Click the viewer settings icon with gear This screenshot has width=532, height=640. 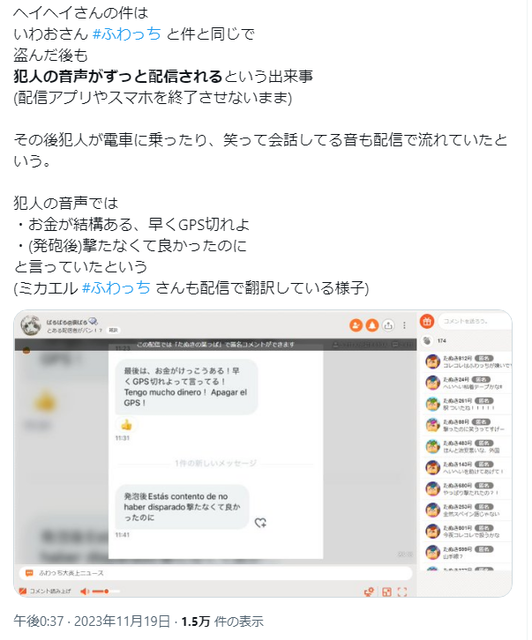click(369, 592)
